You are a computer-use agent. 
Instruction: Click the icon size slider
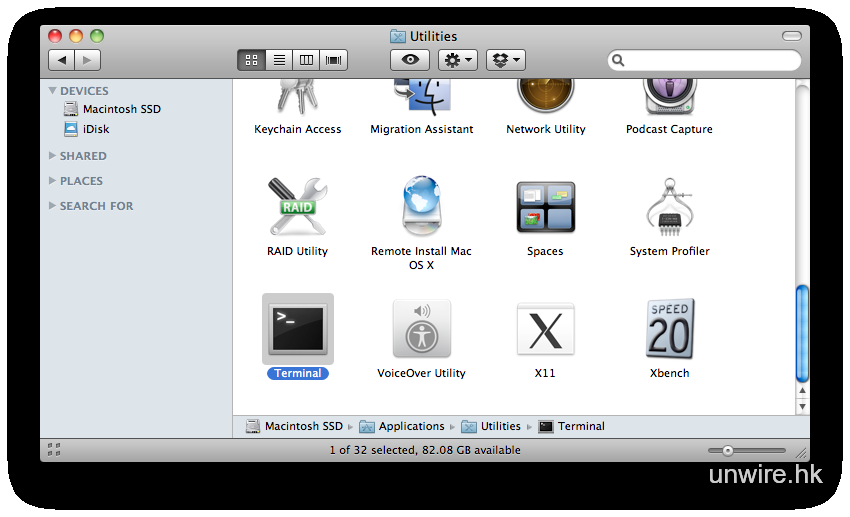[746, 450]
